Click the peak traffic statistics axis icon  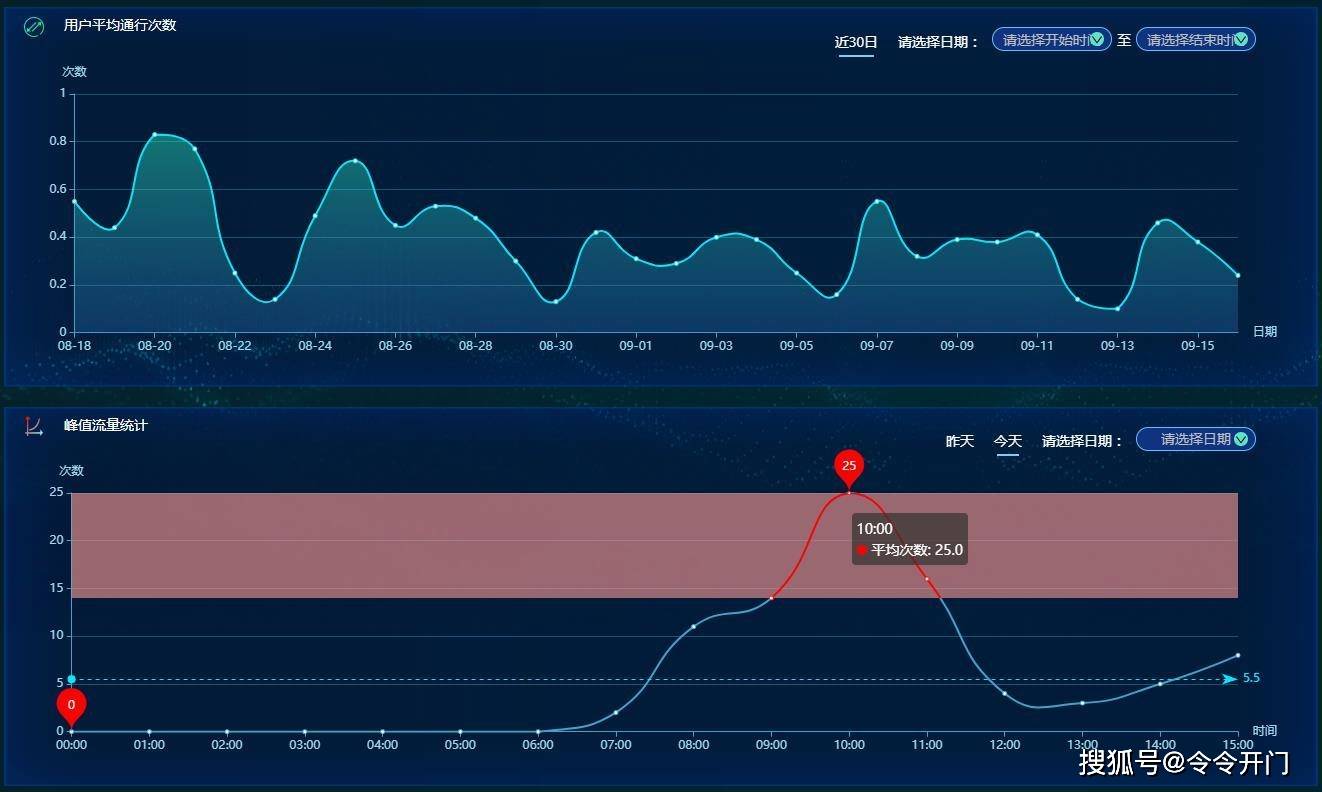pyautogui.click(x=34, y=426)
